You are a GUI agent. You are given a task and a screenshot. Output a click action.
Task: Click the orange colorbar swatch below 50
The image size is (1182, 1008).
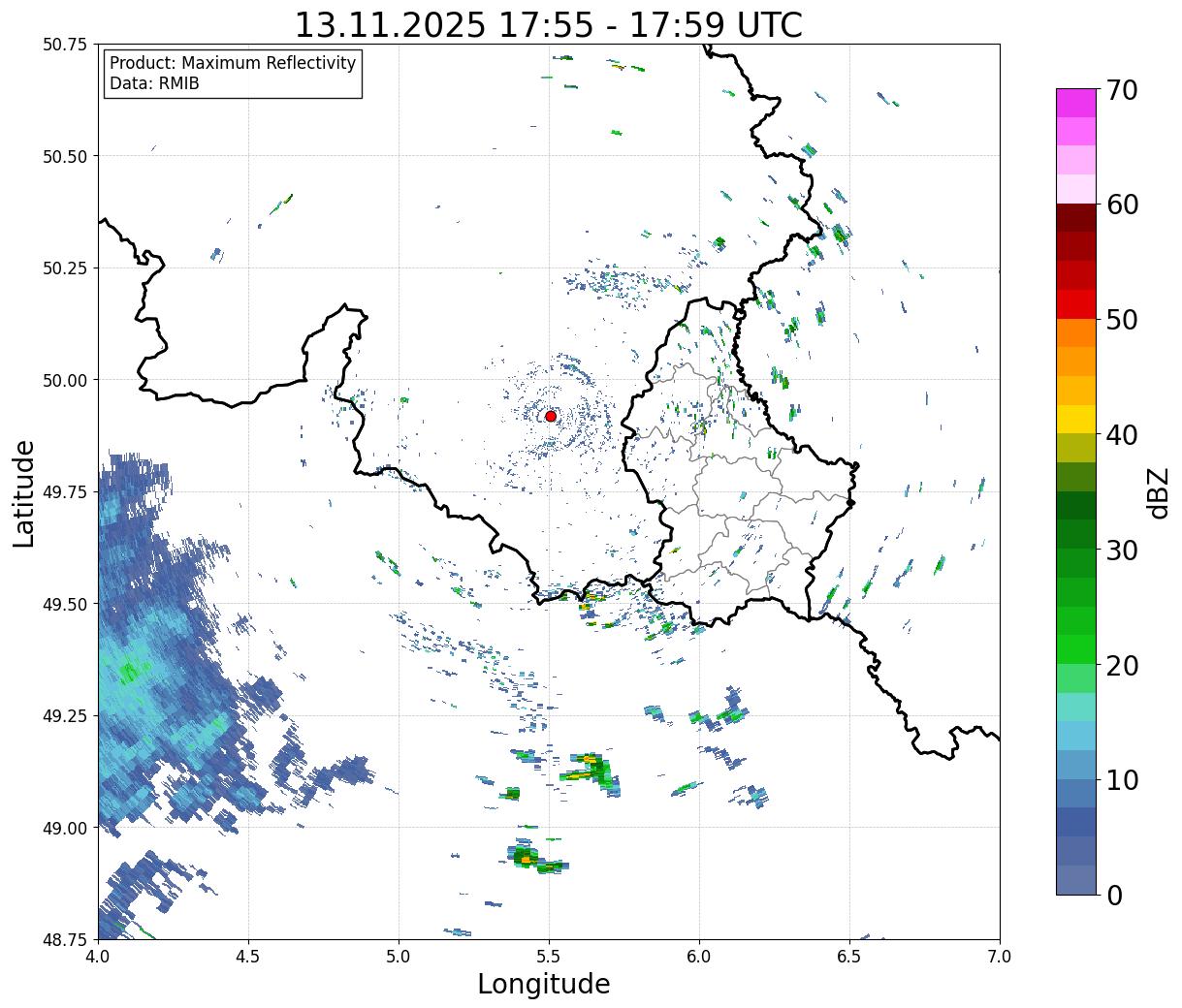coord(1076,333)
